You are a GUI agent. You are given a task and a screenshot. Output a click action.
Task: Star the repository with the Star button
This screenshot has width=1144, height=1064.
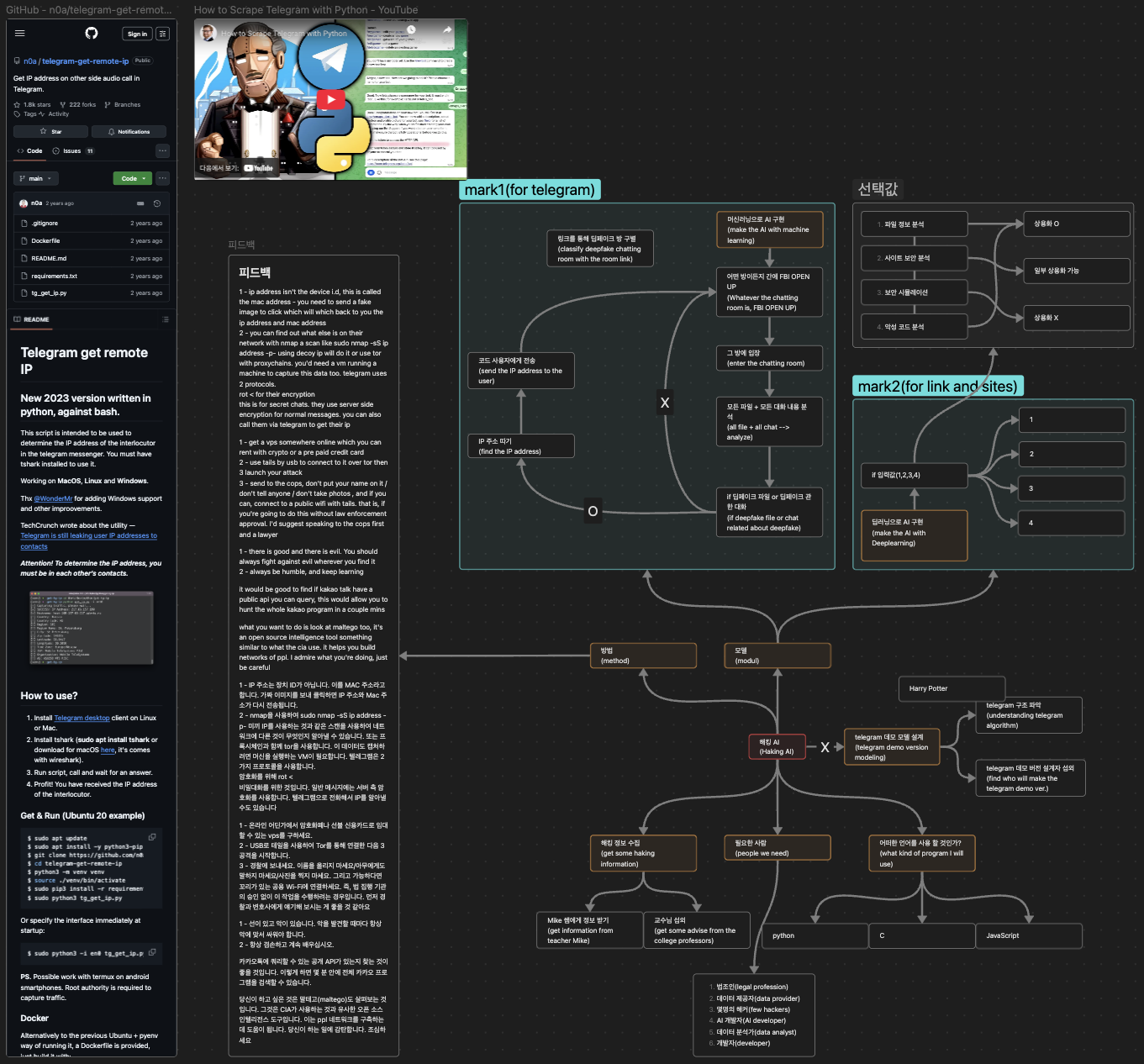click(x=50, y=132)
